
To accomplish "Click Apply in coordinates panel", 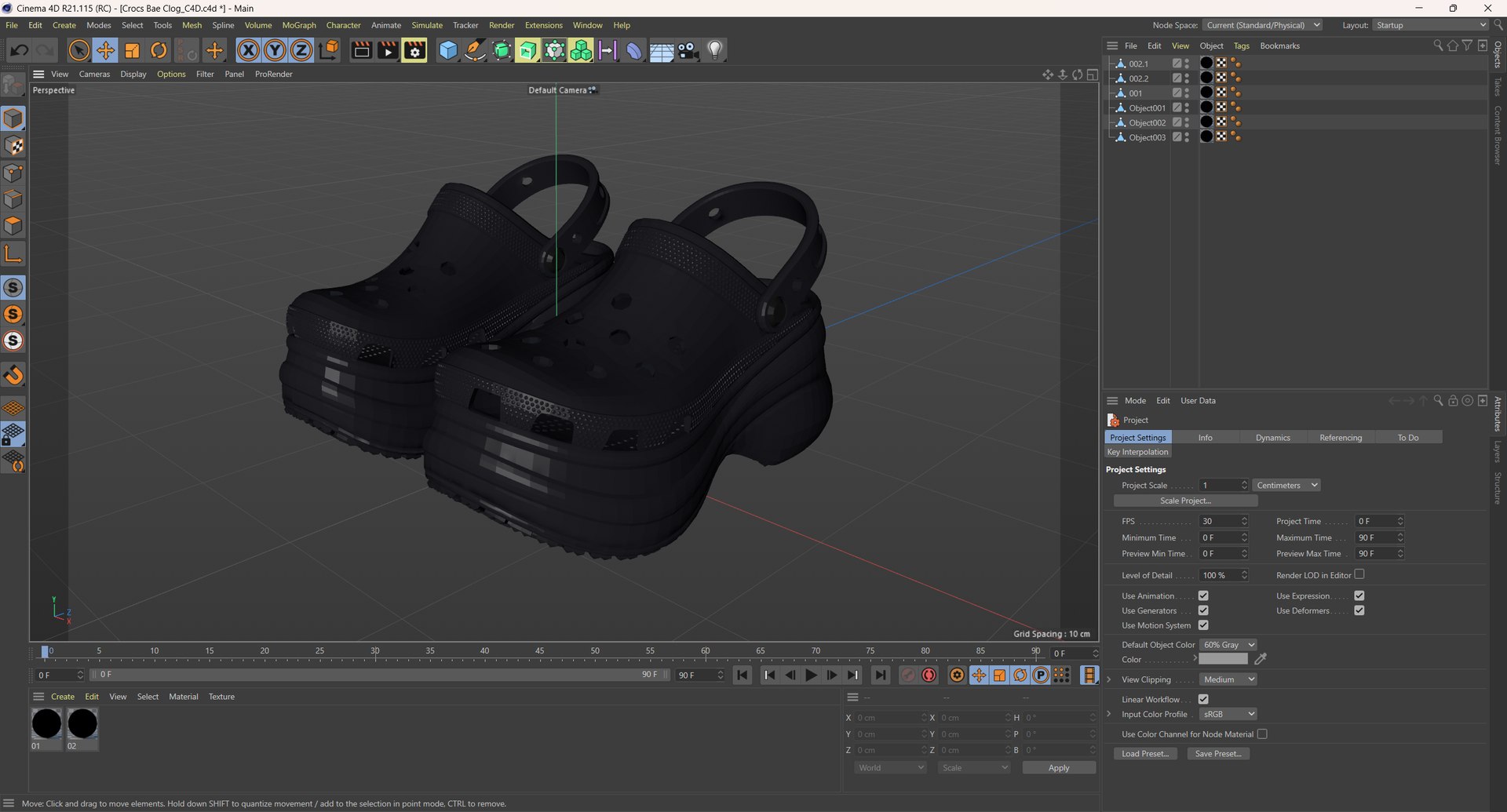I will [1059, 768].
